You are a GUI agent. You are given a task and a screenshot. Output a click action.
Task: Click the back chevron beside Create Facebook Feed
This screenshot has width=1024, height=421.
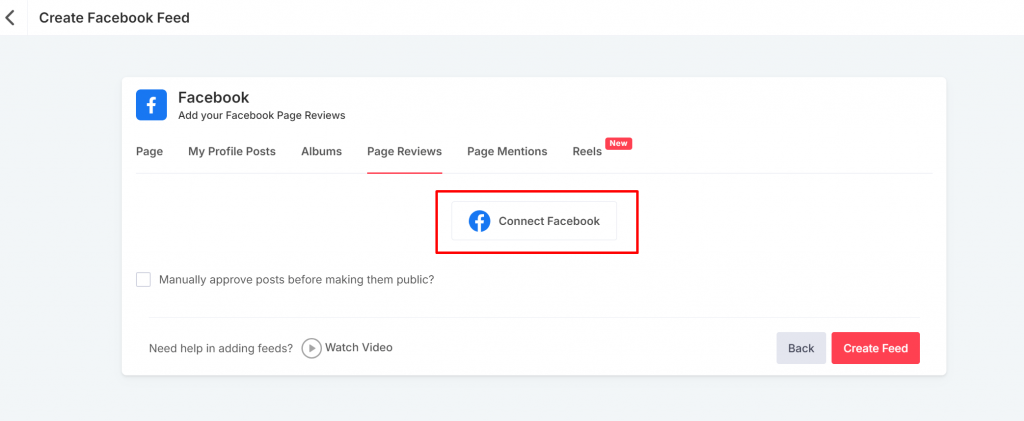tap(11, 18)
